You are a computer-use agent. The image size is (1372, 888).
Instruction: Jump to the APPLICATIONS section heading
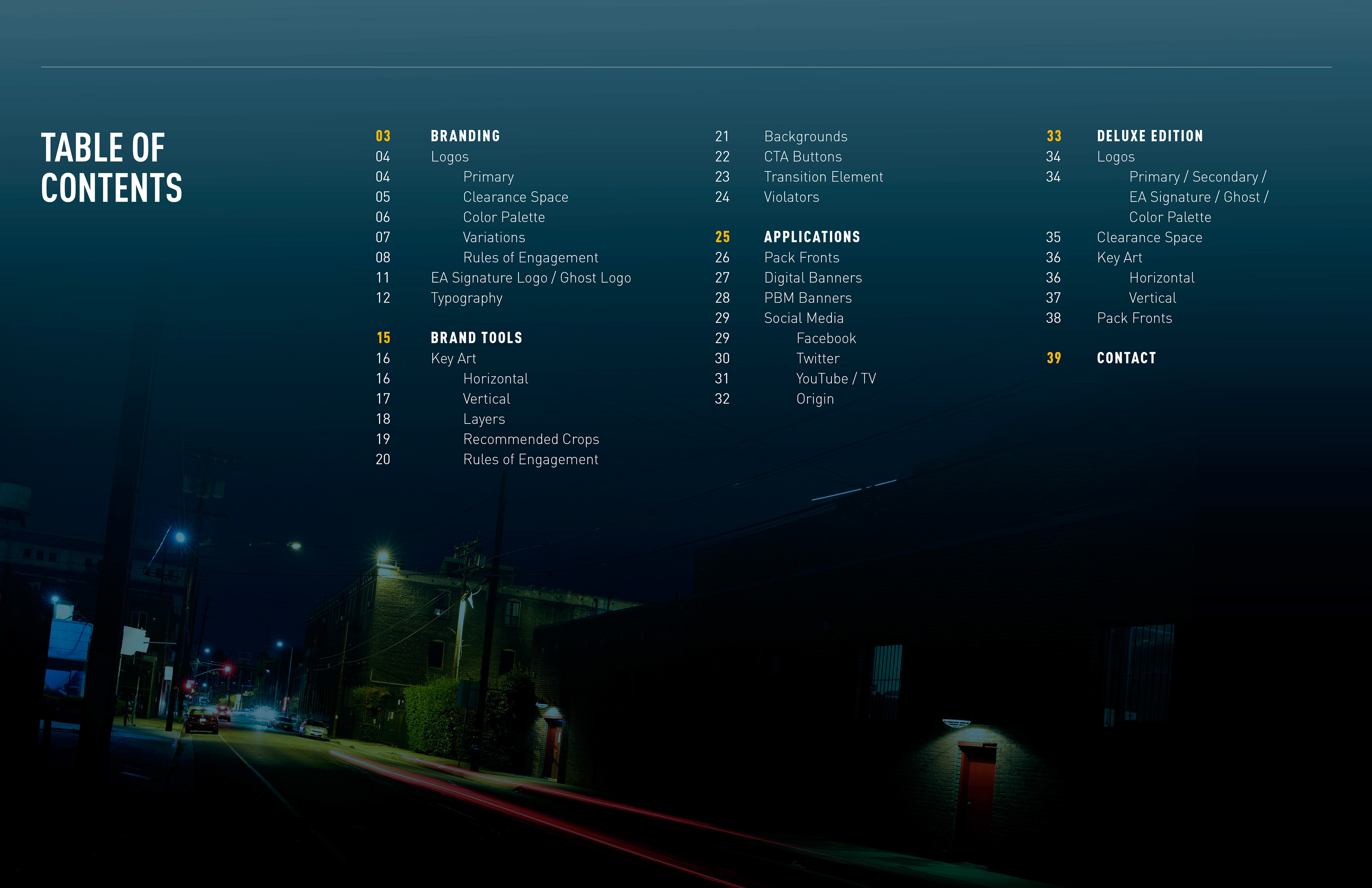812,237
